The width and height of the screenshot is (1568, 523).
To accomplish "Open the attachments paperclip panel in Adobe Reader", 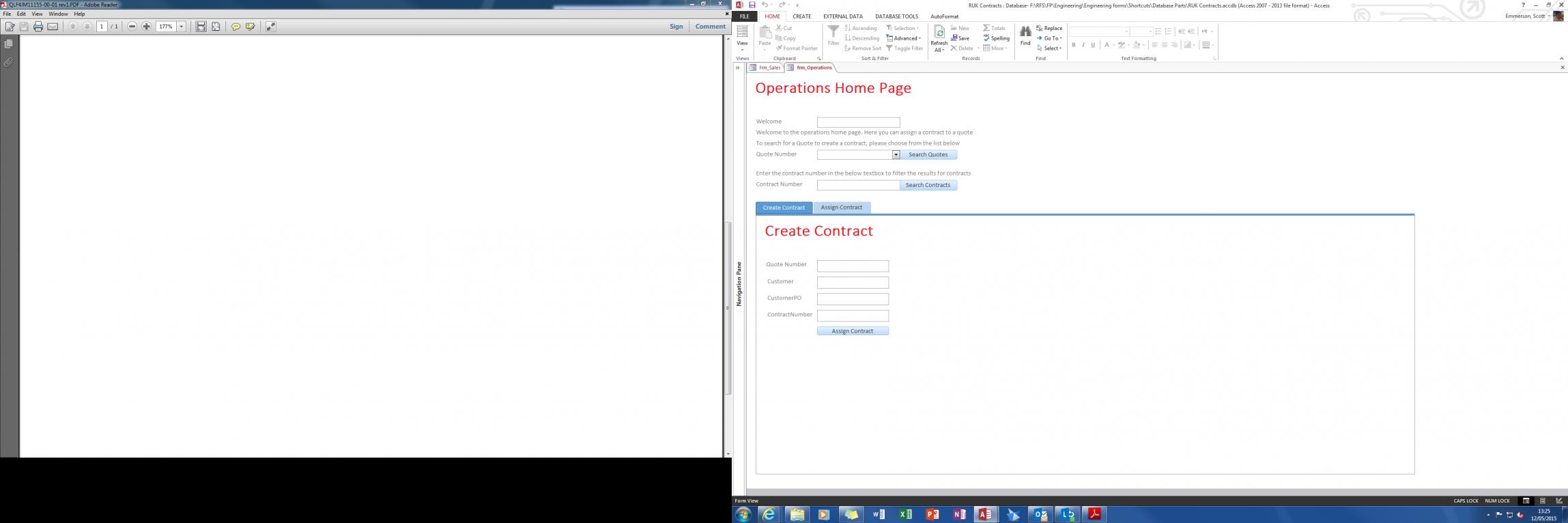I will pyautogui.click(x=8, y=62).
